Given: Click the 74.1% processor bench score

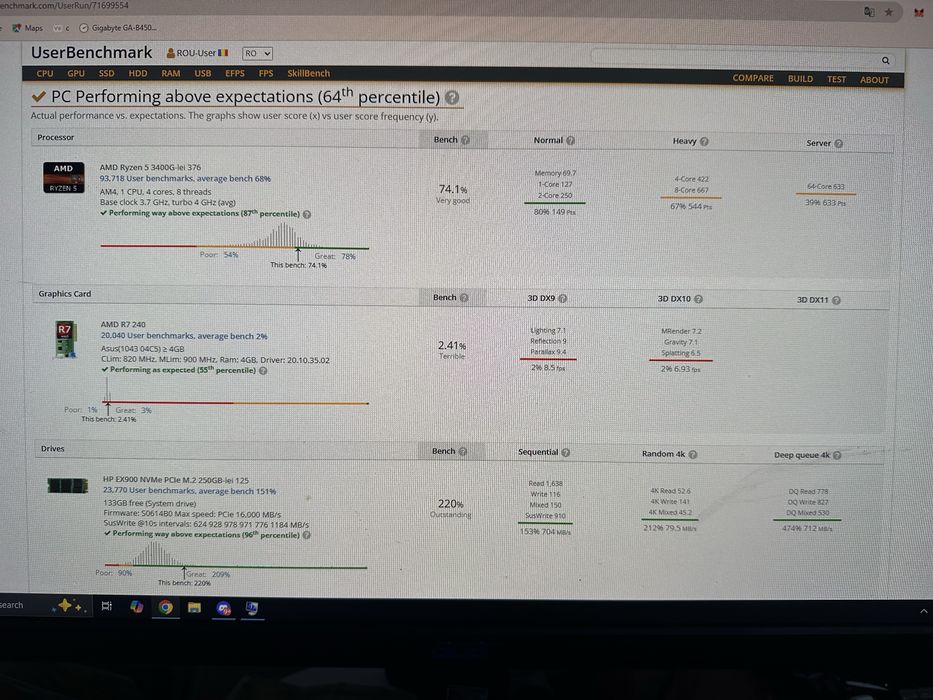Looking at the screenshot, I should [x=453, y=189].
